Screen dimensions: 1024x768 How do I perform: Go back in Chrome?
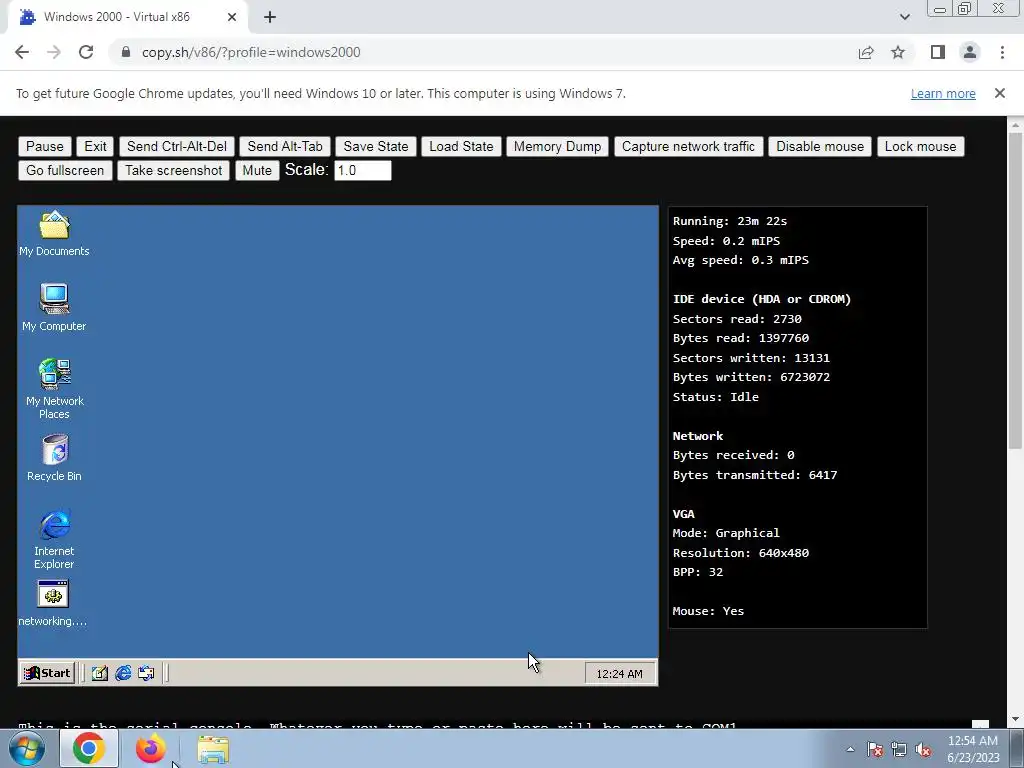coord(22,52)
